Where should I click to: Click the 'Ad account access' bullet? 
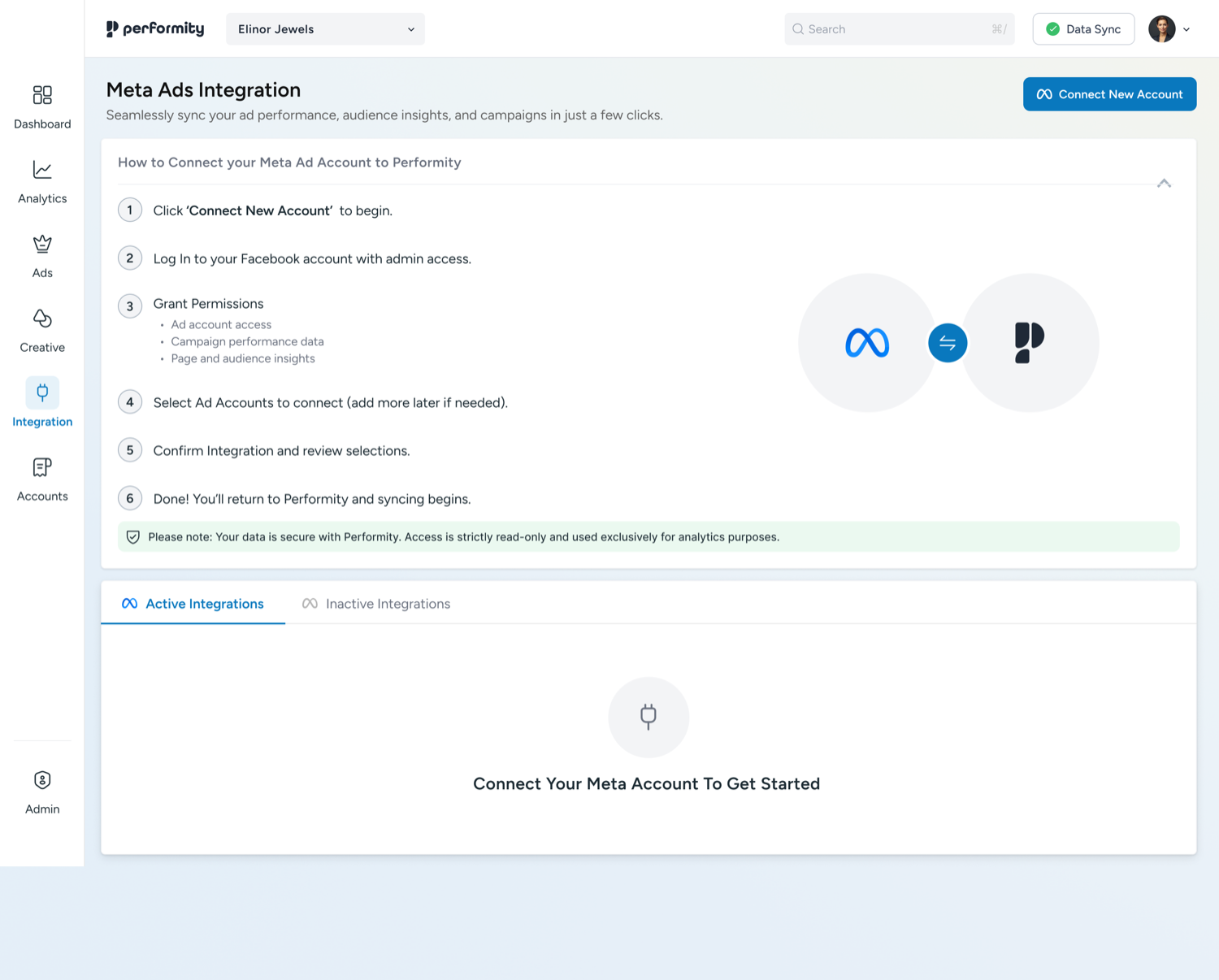pyautogui.click(x=221, y=324)
